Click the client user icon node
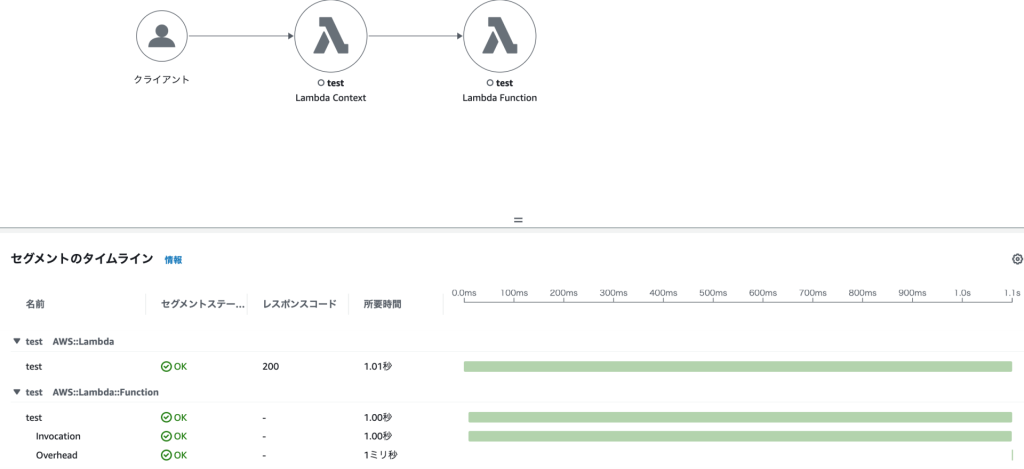Screen dimensions: 1024x469 click(162, 36)
